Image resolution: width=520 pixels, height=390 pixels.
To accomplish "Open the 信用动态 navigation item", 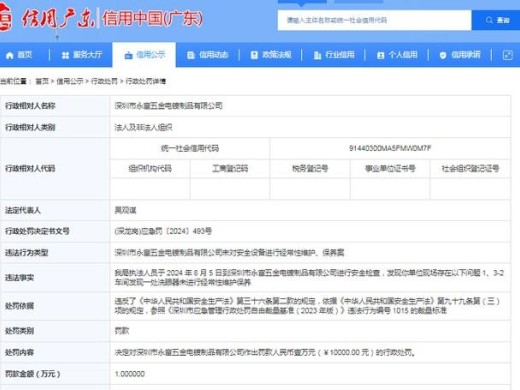I will coord(208,55).
